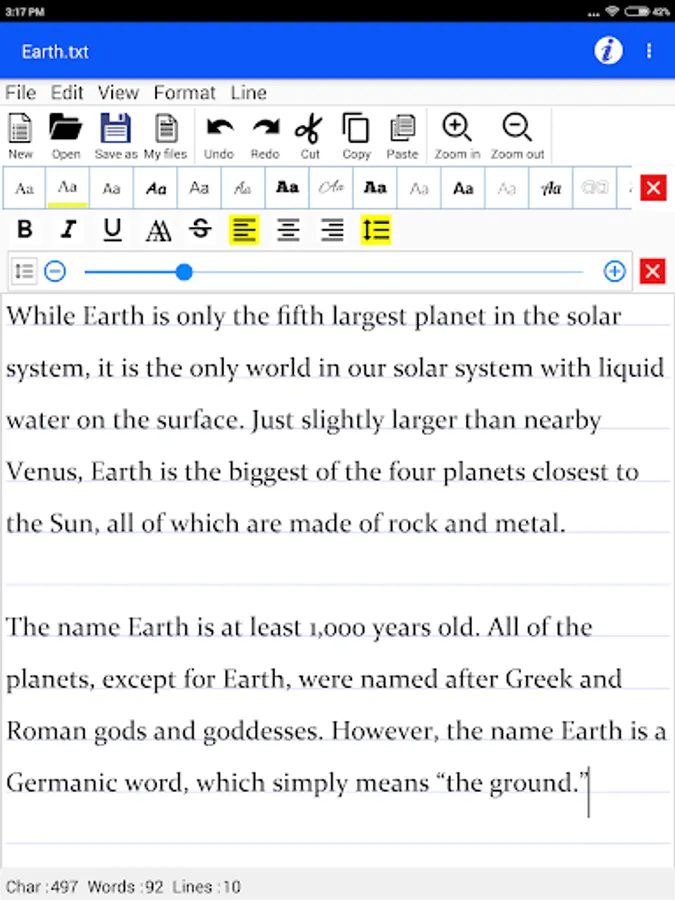Click the Words :92 status entry
The width and height of the screenshot is (675, 900).
tap(125, 887)
